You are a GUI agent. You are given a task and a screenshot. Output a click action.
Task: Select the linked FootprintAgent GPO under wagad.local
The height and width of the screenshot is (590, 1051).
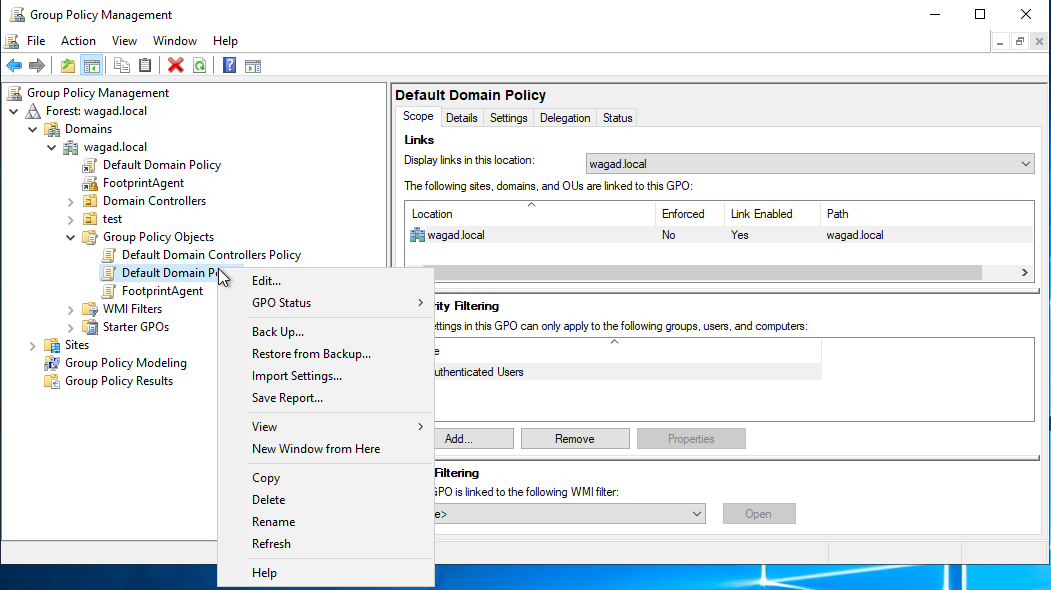(143, 183)
